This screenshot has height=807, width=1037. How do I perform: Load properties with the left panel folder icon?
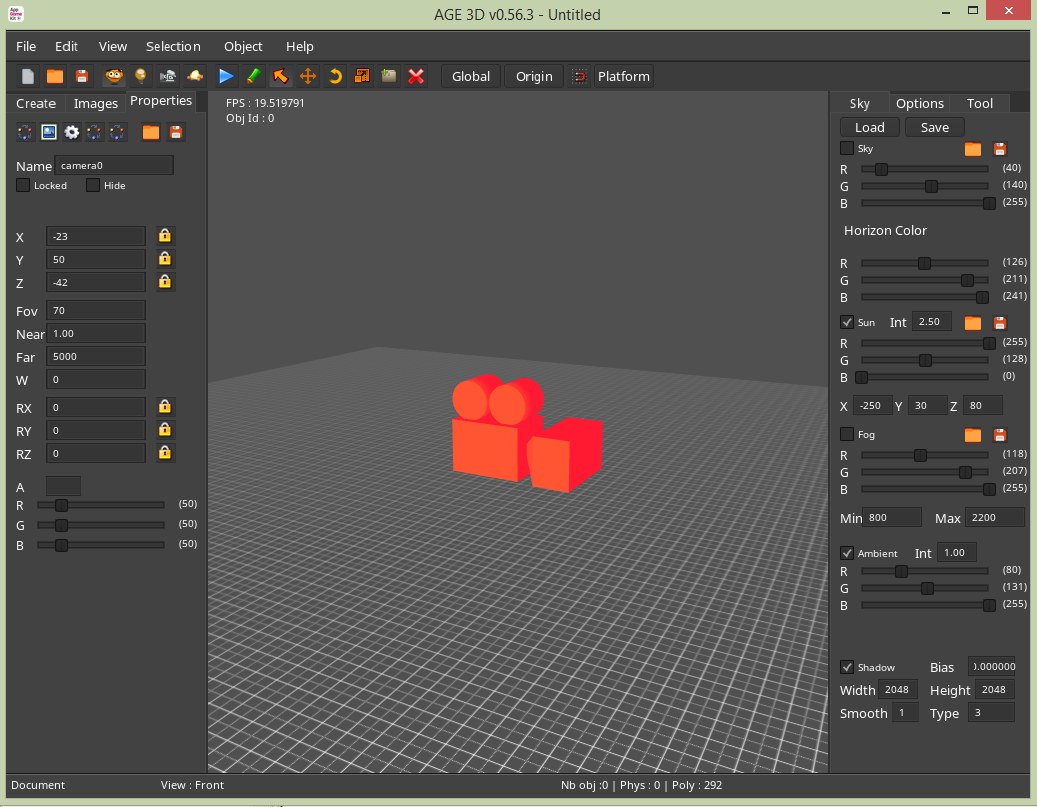point(151,132)
